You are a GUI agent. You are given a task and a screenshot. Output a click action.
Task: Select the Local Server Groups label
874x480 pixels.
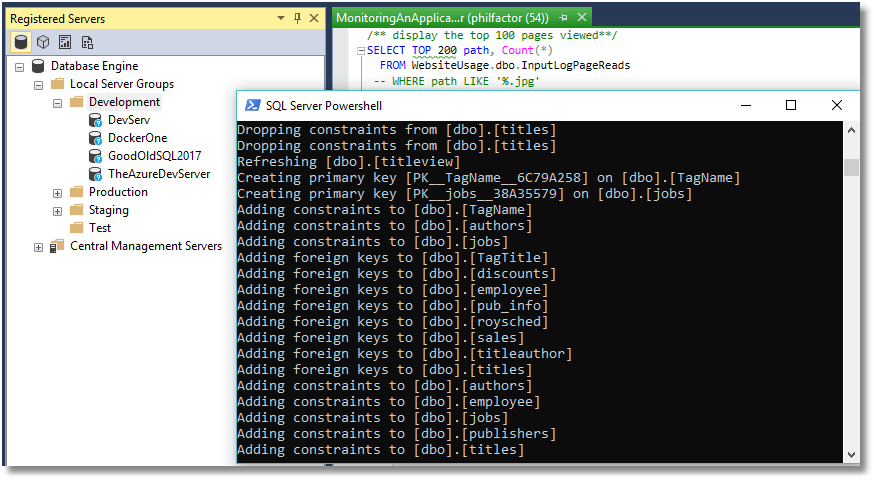point(122,84)
